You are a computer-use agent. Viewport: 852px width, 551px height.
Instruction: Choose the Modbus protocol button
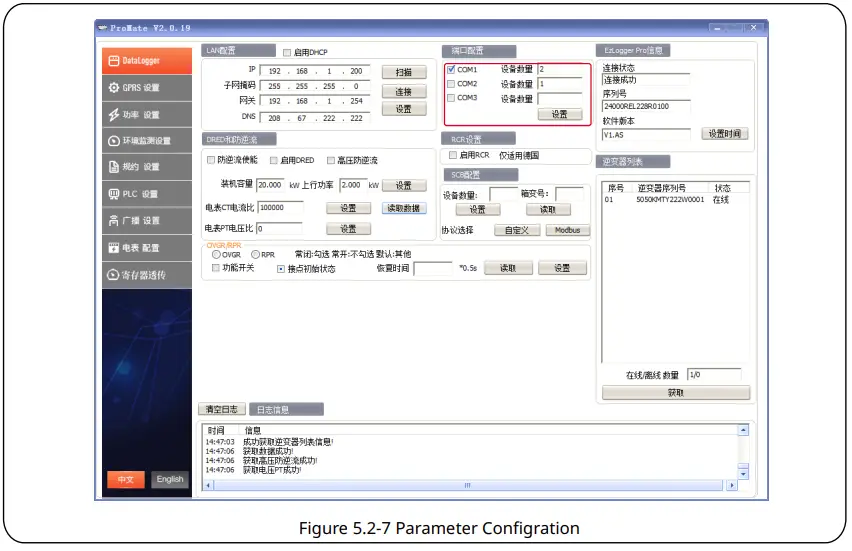(x=567, y=230)
